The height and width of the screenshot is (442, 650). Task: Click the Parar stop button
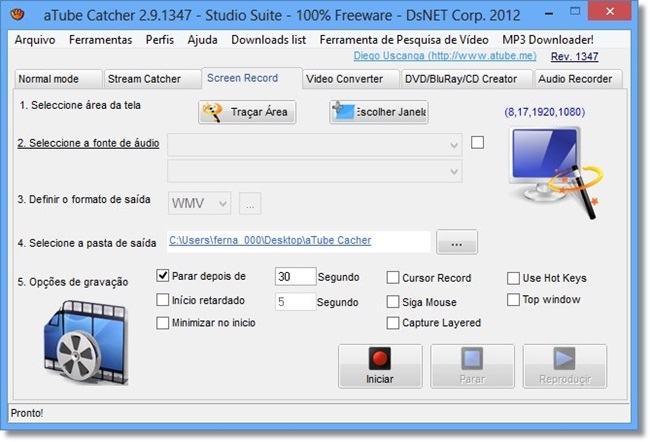point(472,366)
